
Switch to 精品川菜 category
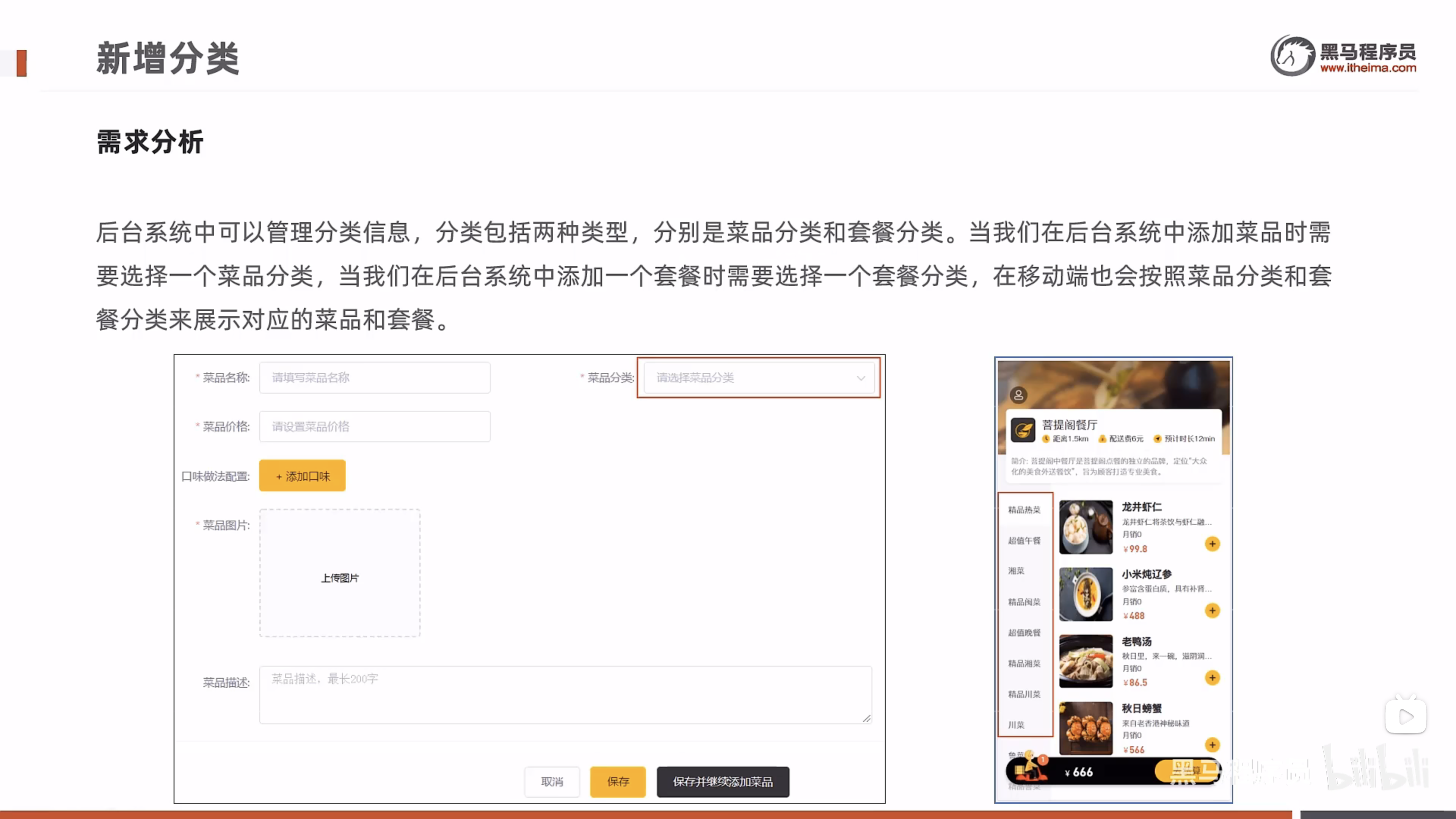tap(1024, 694)
